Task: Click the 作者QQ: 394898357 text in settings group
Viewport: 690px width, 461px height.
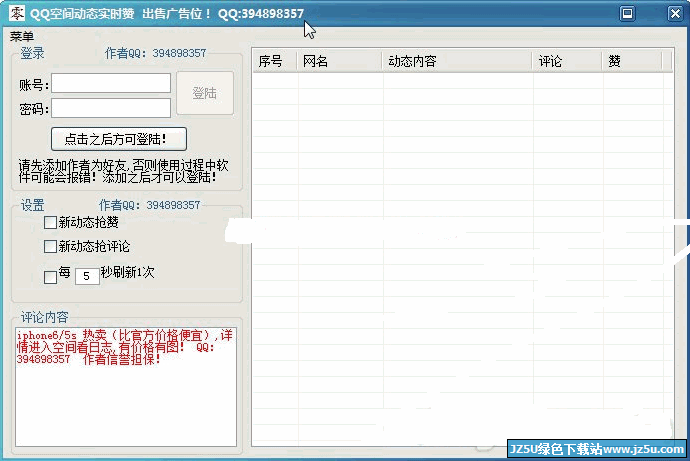Action: (150, 205)
